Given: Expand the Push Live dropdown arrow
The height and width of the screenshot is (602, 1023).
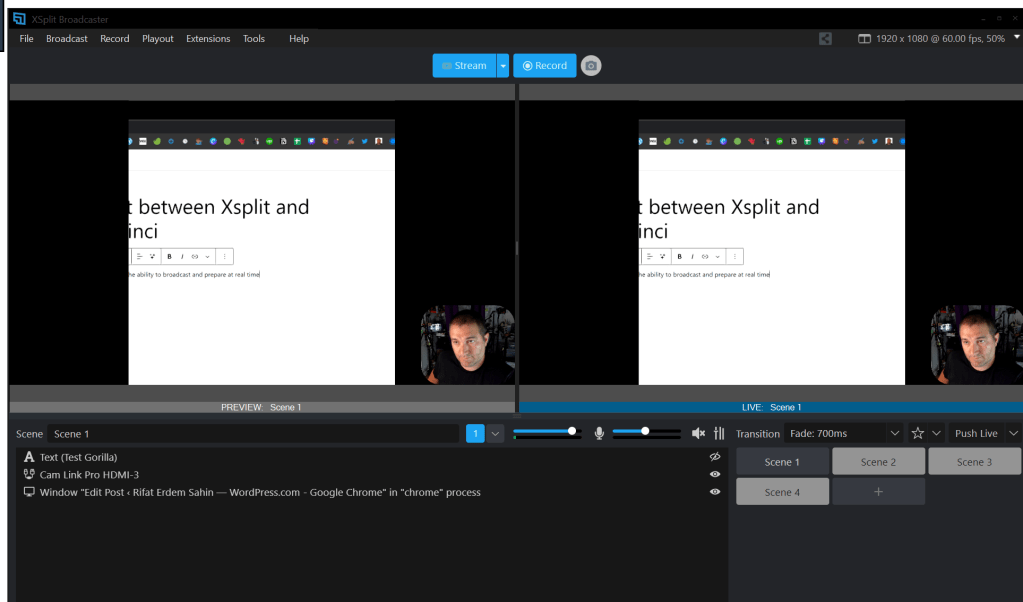Looking at the screenshot, I should tap(1013, 433).
